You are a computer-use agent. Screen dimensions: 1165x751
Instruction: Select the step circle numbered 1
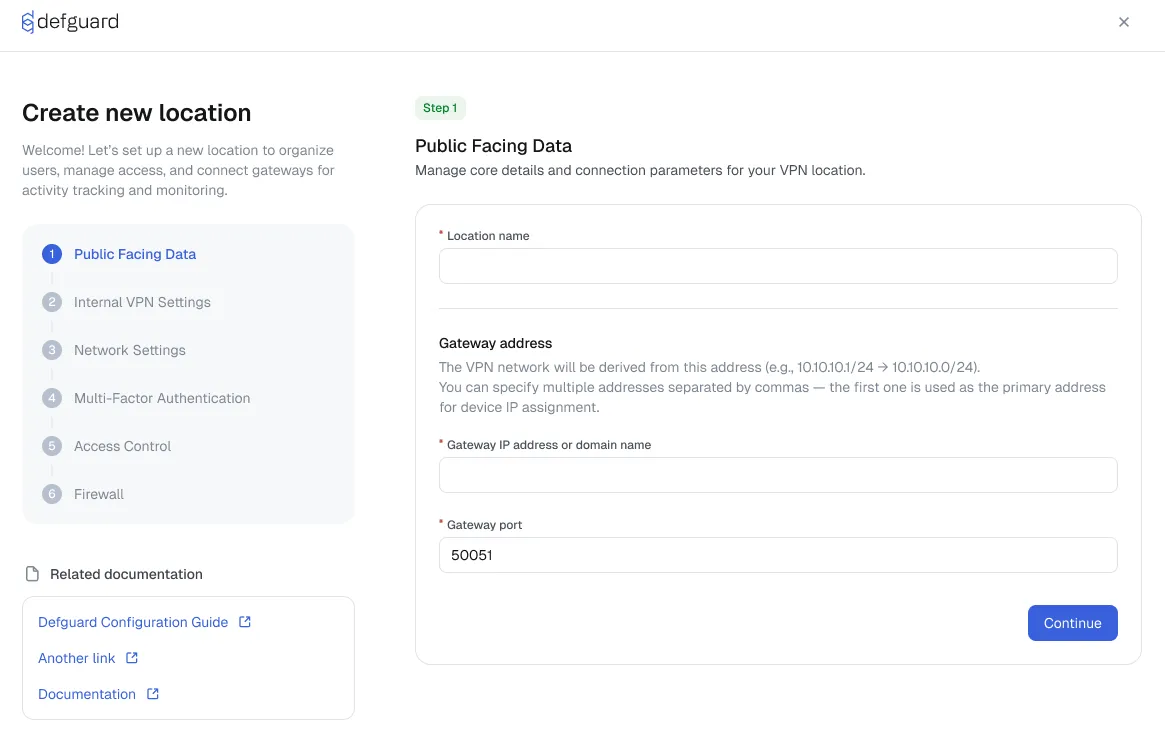tap(52, 254)
